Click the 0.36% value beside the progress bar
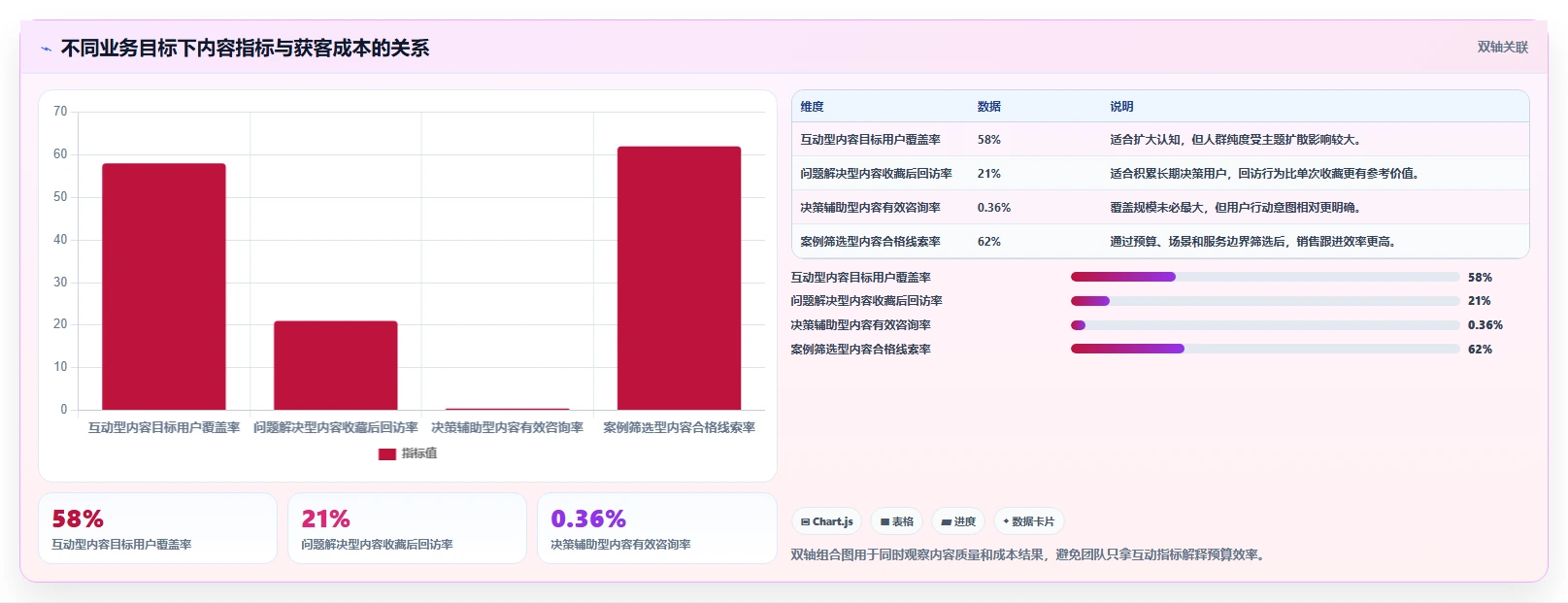Viewport: 1568px width, 603px height. tap(1485, 325)
